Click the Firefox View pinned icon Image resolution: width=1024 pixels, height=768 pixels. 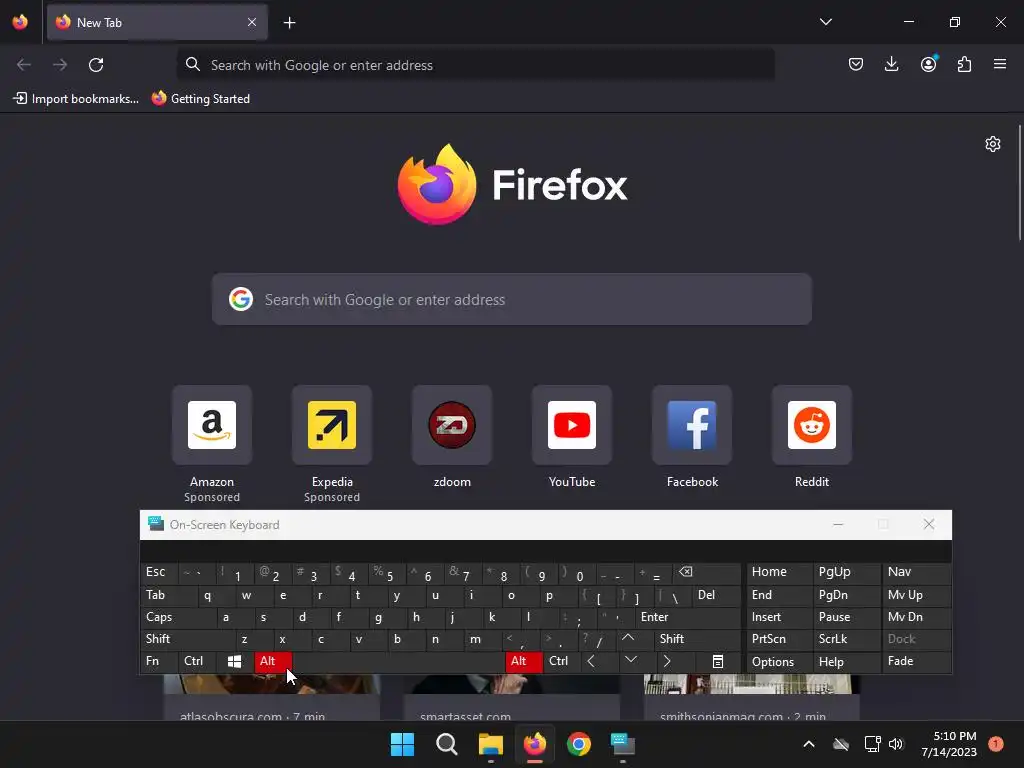[20, 22]
